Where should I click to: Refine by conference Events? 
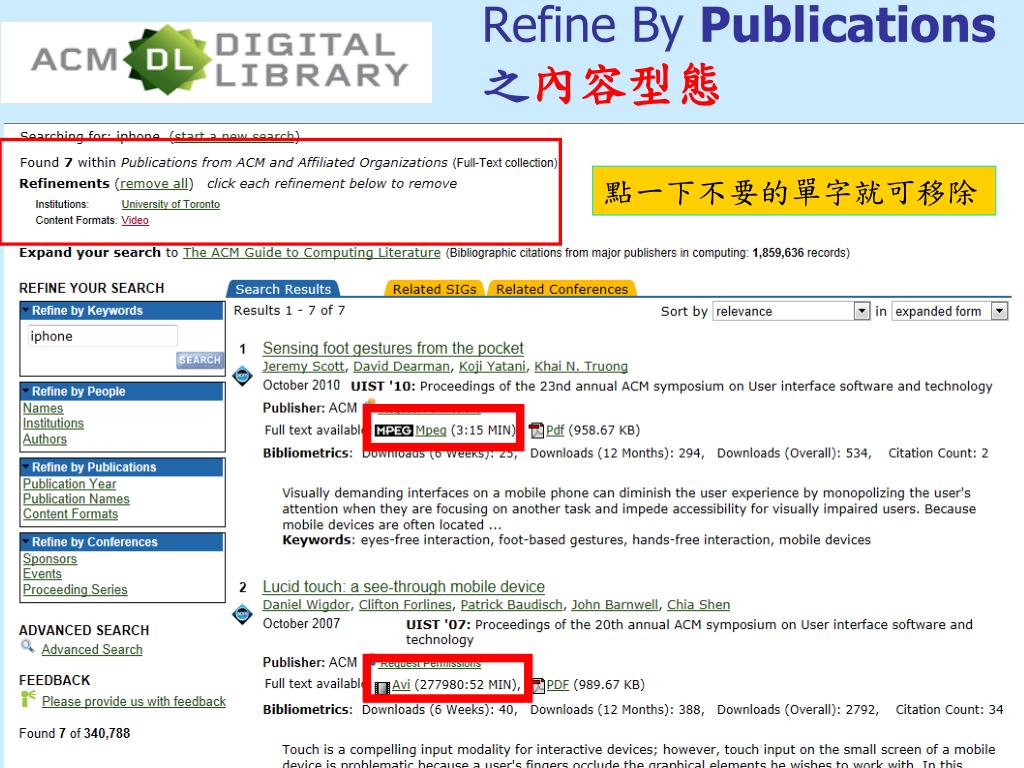(42, 574)
